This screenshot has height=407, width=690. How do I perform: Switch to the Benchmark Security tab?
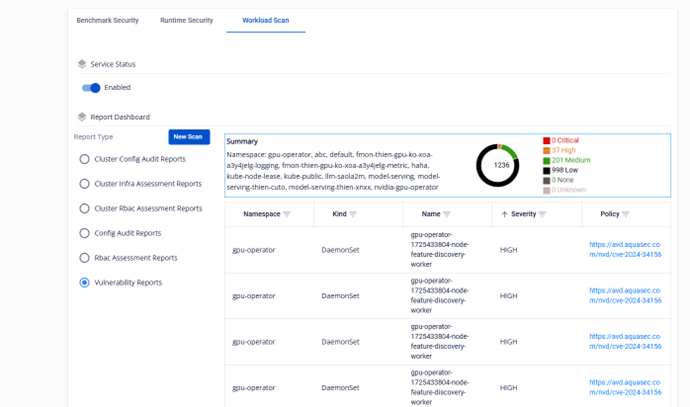pos(107,20)
